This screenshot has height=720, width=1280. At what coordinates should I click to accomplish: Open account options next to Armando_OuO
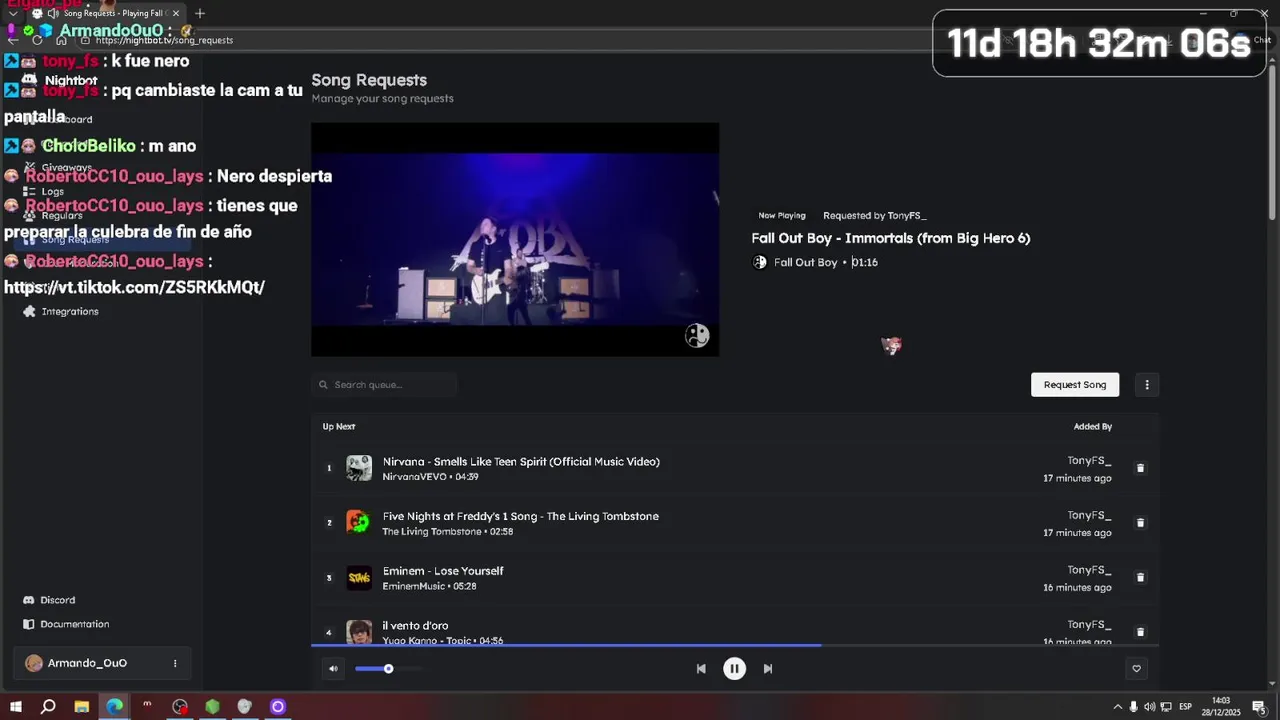coord(175,663)
